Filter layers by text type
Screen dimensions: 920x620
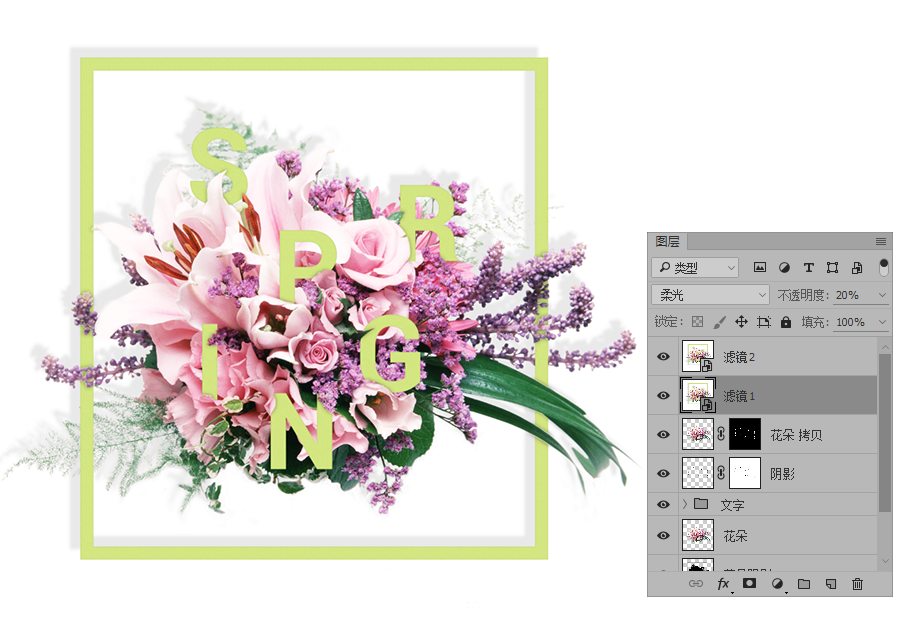click(808, 268)
